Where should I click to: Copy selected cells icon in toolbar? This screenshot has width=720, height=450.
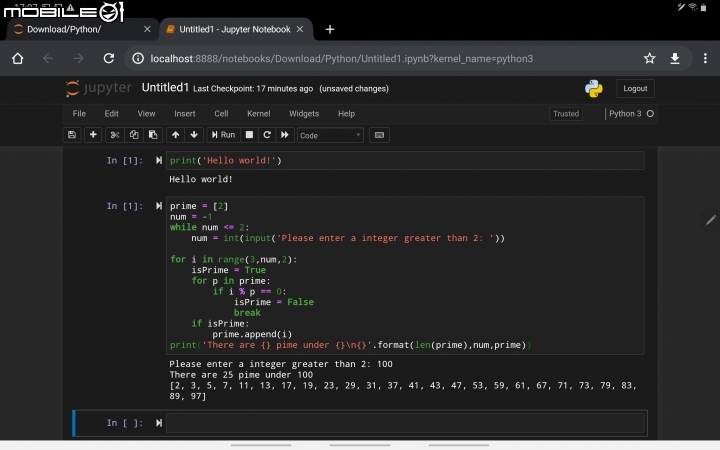coord(134,135)
